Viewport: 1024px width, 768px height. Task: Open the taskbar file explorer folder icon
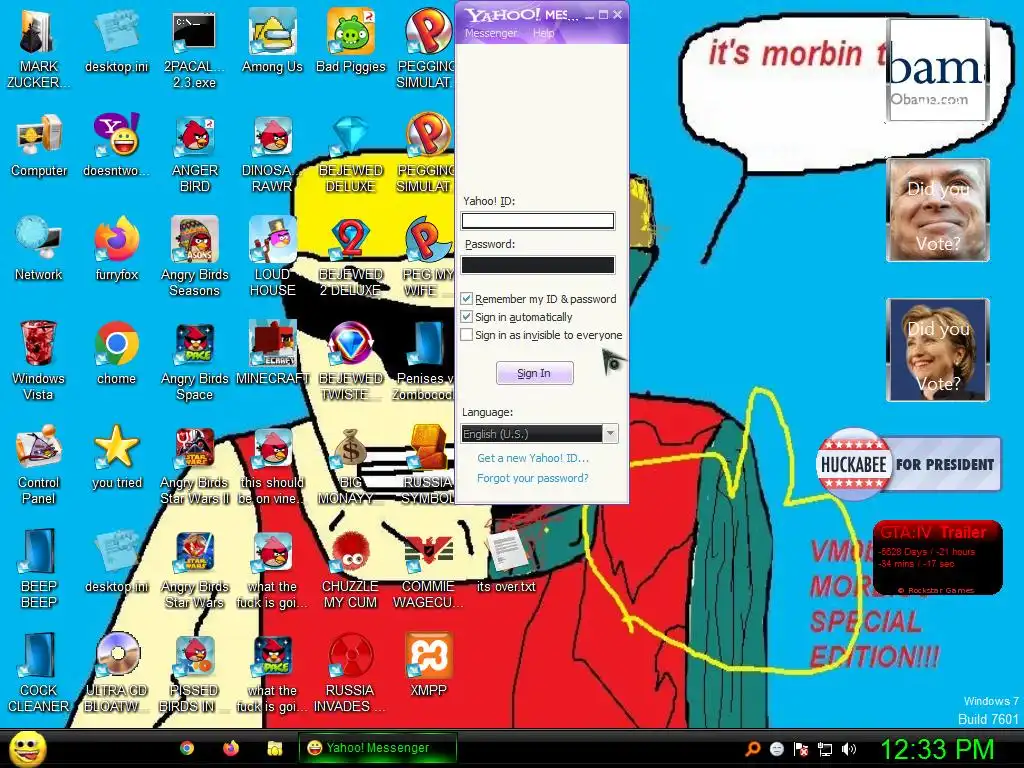[x=274, y=748]
